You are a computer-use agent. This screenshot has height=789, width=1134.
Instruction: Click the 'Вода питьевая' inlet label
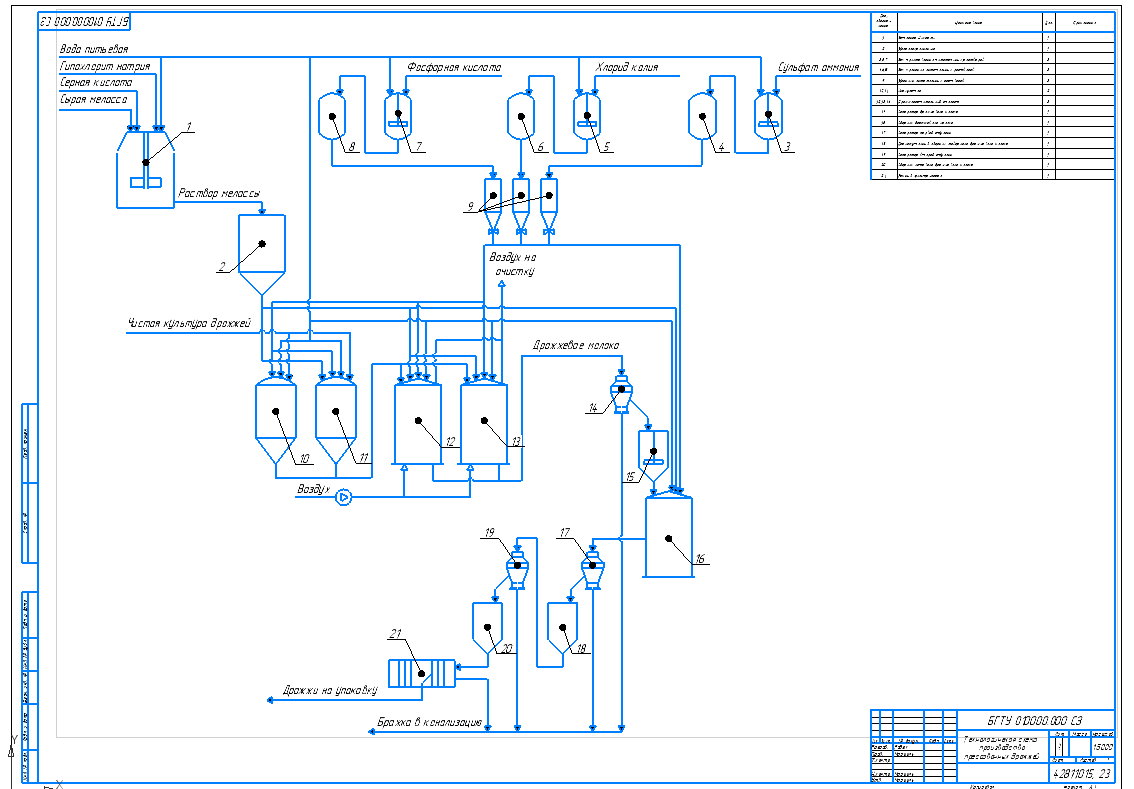pos(94,49)
